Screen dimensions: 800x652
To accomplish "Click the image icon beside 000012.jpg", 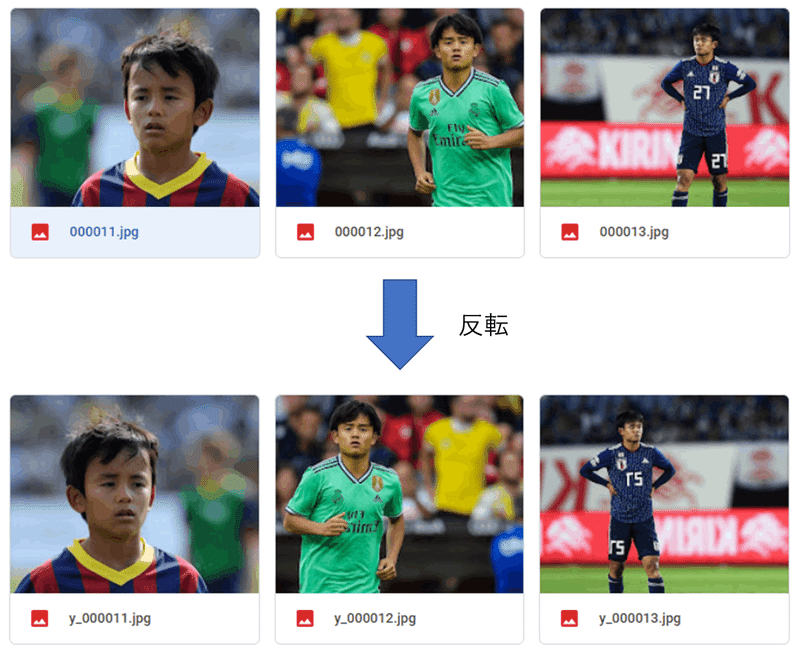I will coord(306,232).
